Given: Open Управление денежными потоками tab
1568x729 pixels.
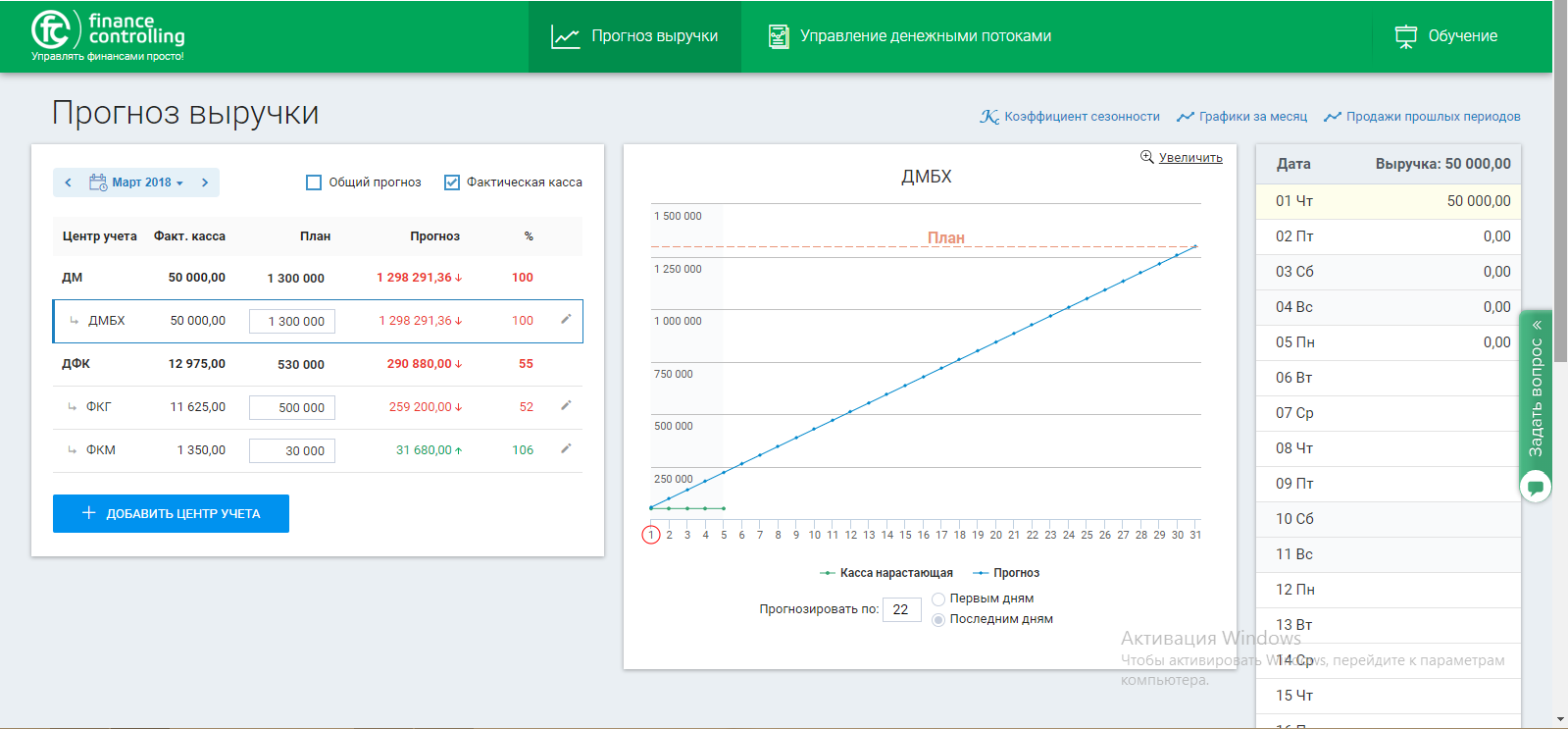Looking at the screenshot, I should (909, 36).
